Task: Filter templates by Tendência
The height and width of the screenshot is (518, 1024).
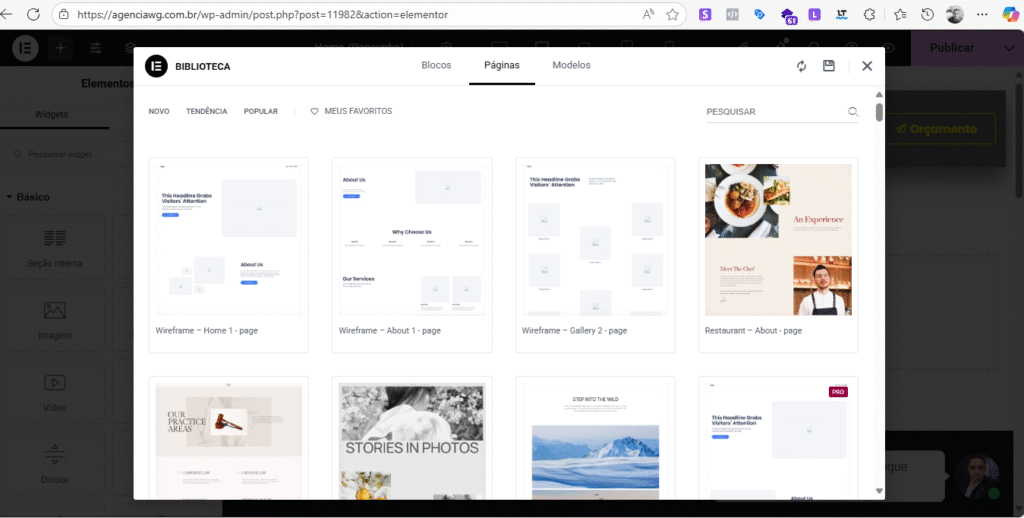Action: (206, 112)
